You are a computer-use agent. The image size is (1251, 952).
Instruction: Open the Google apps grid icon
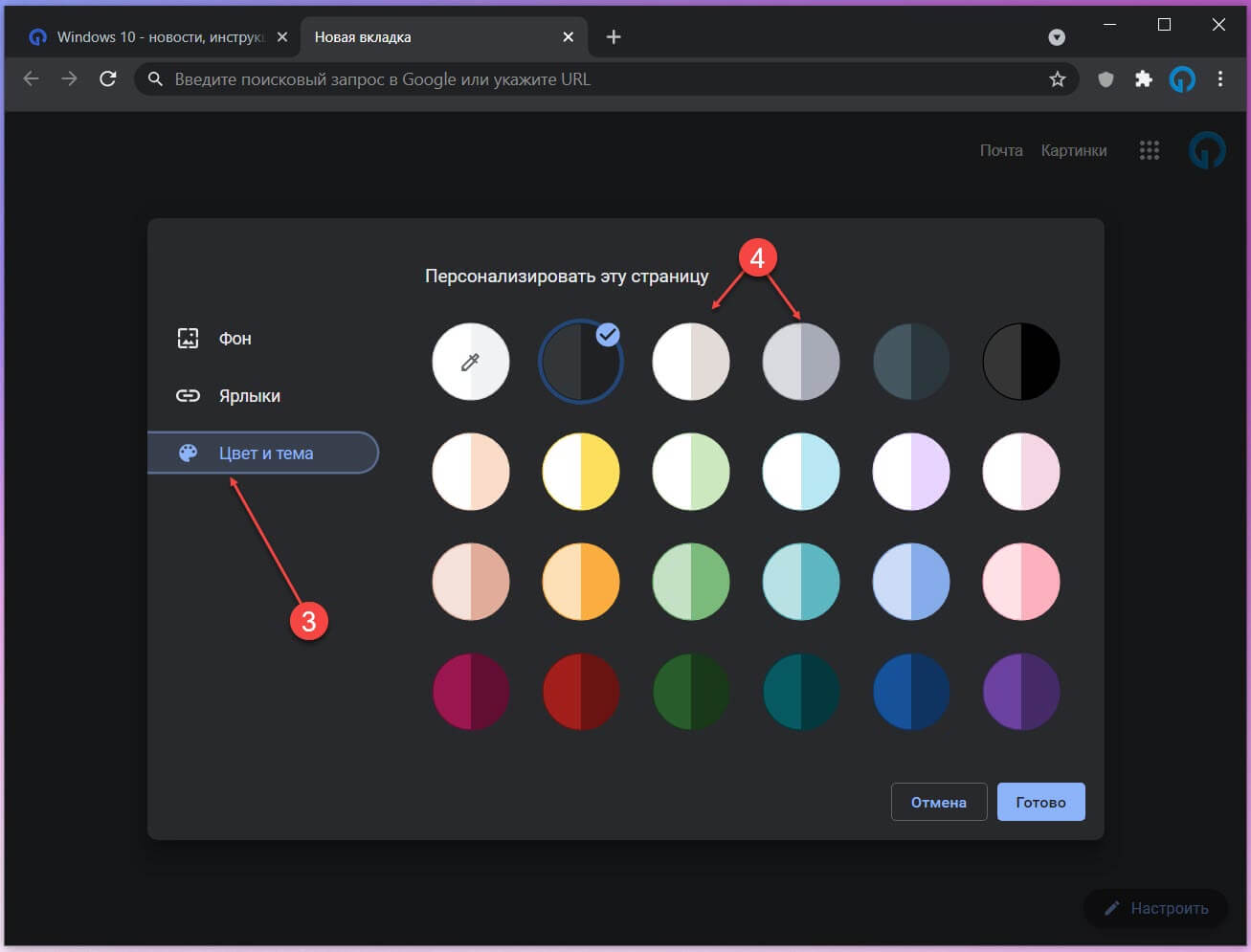coord(1150,150)
